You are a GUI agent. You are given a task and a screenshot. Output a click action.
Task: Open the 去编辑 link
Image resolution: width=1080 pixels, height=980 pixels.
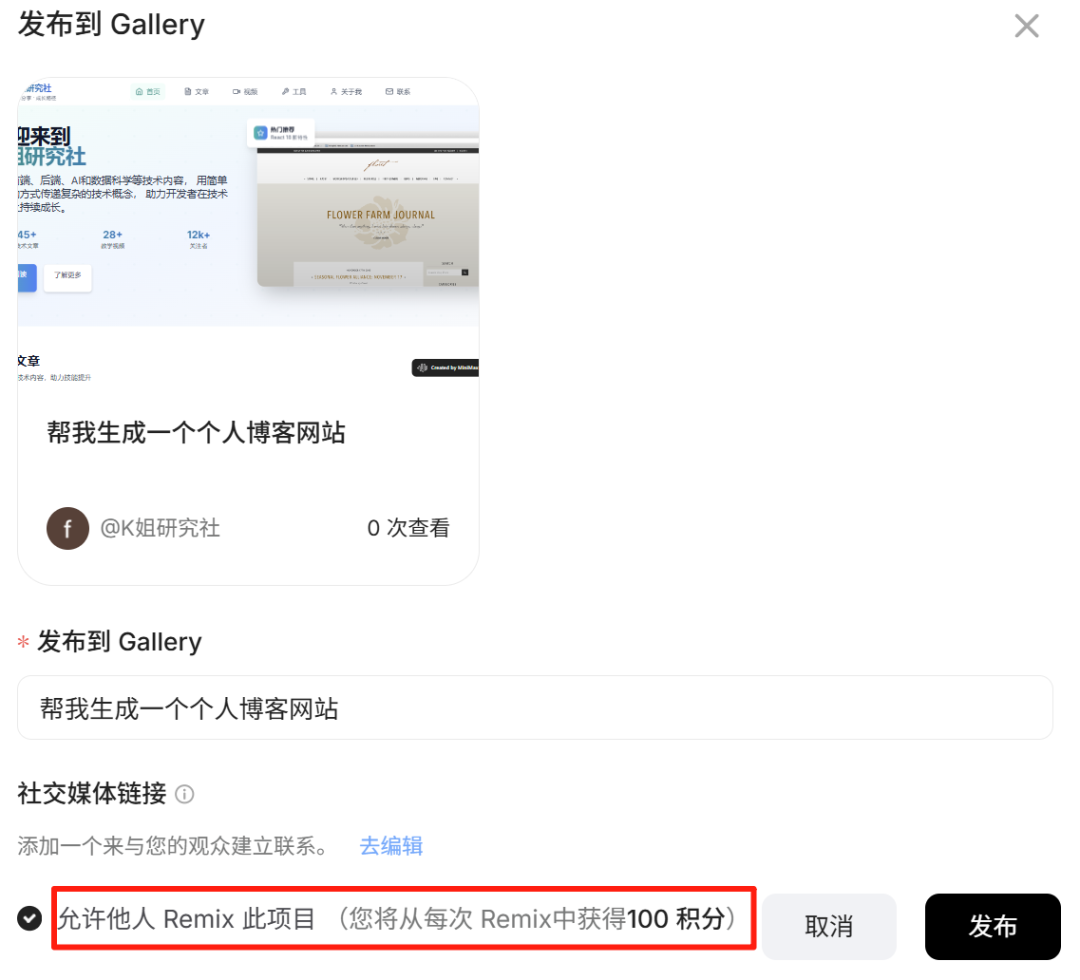[x=391, y=846]
